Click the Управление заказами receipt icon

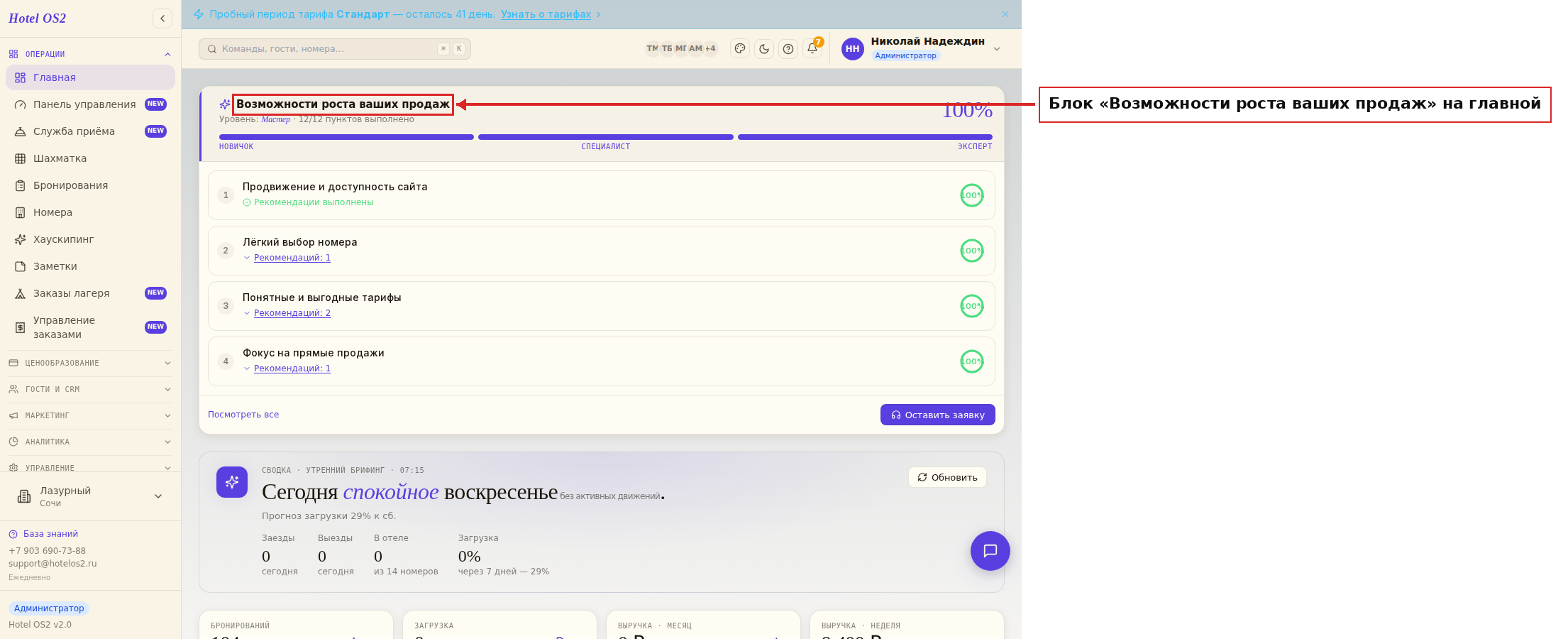tap(21, 327)
